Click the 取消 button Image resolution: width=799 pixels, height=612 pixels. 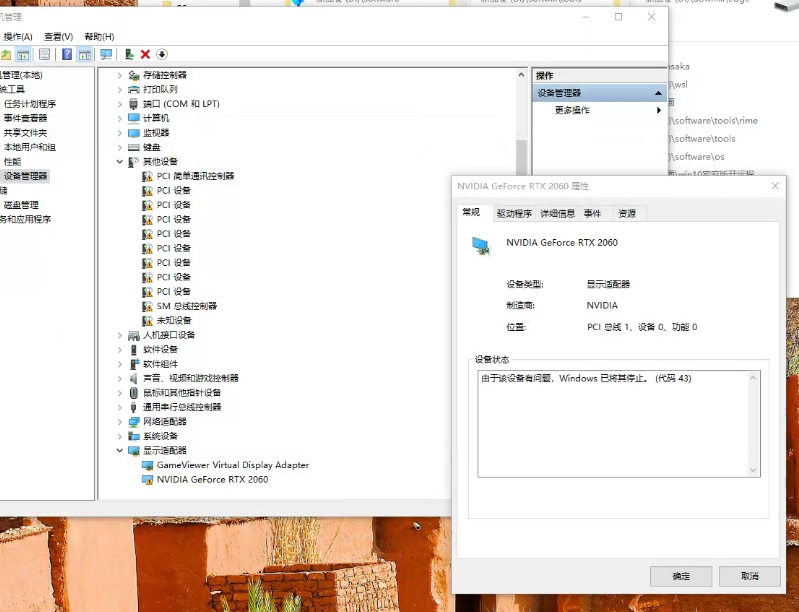tap(749, 576)
